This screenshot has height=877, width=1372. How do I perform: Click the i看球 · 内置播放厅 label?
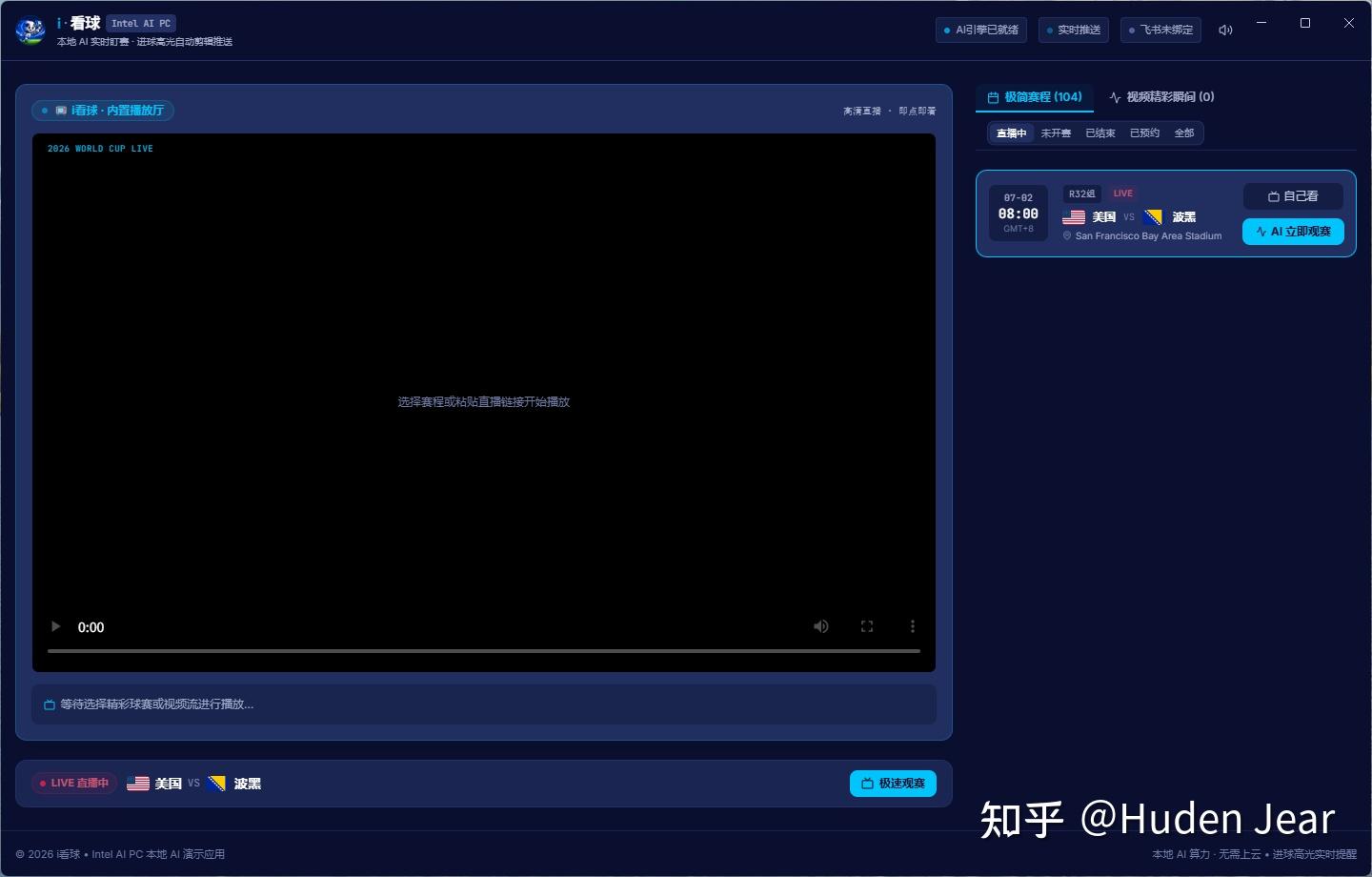tap(103, 111)
